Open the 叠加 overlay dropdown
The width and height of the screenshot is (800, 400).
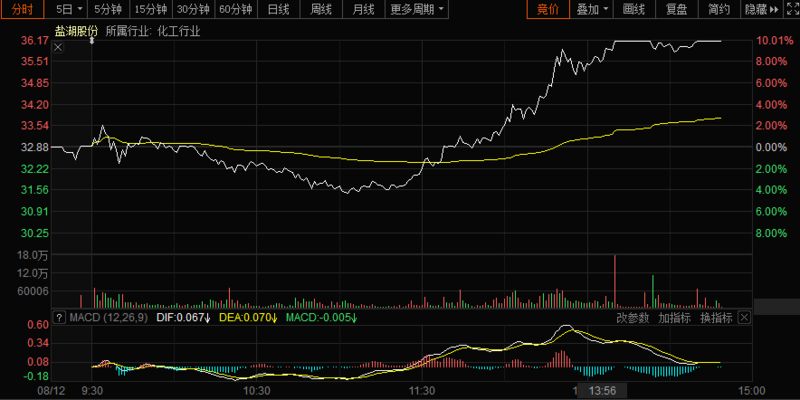click(591, 10)
